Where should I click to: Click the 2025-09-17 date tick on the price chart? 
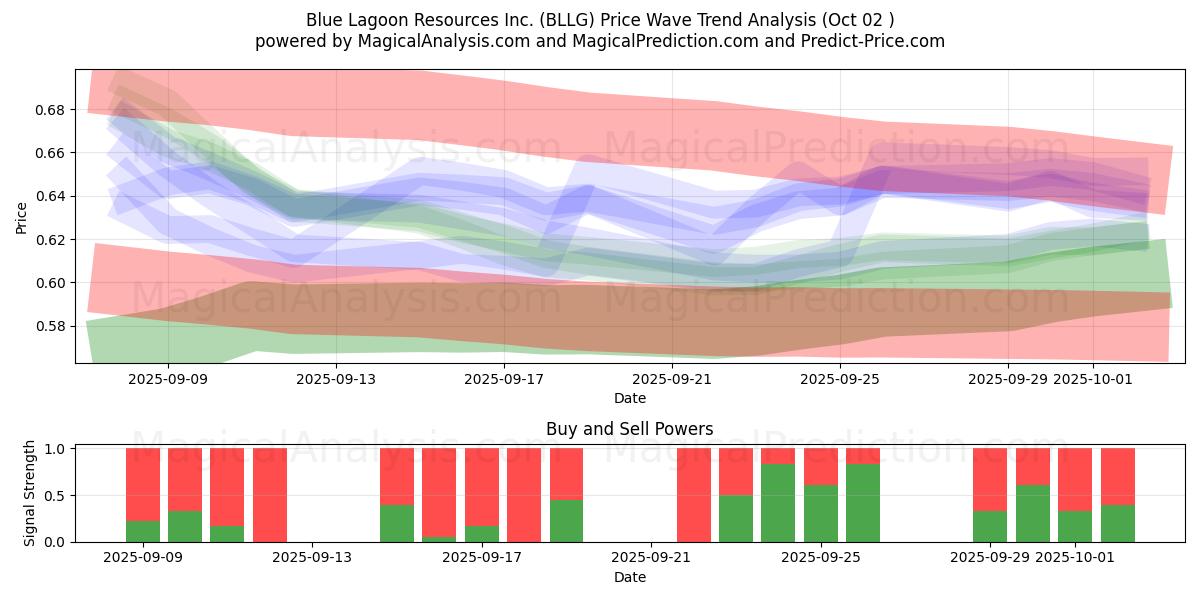(504, 379)
